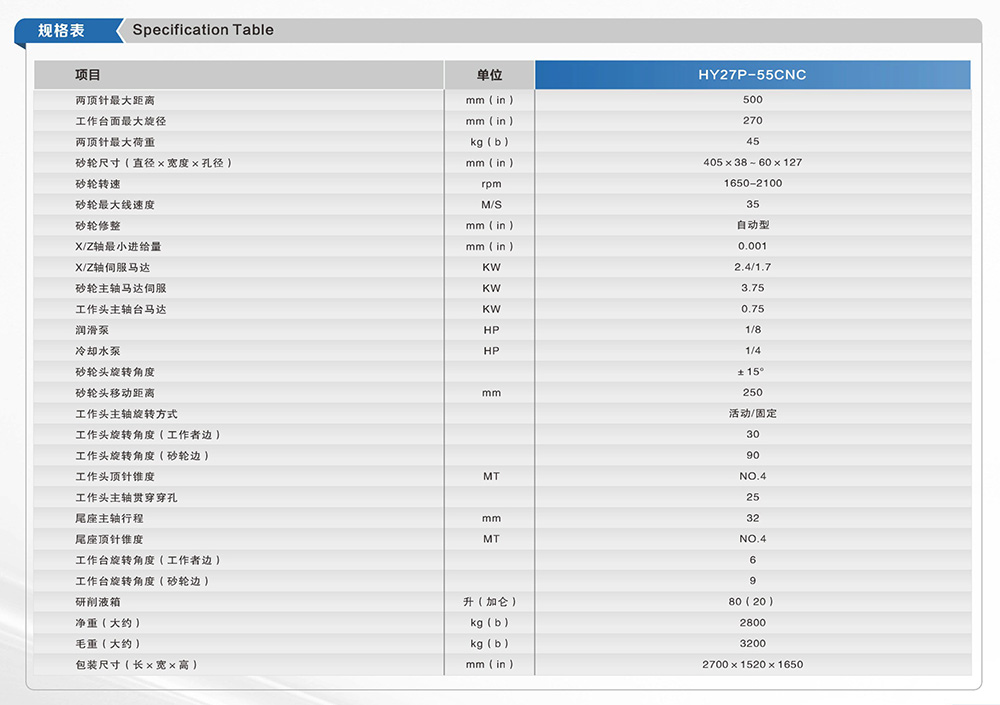Click the X/Z轴伺服马达 row label
1000x705 pixels.
112,268
